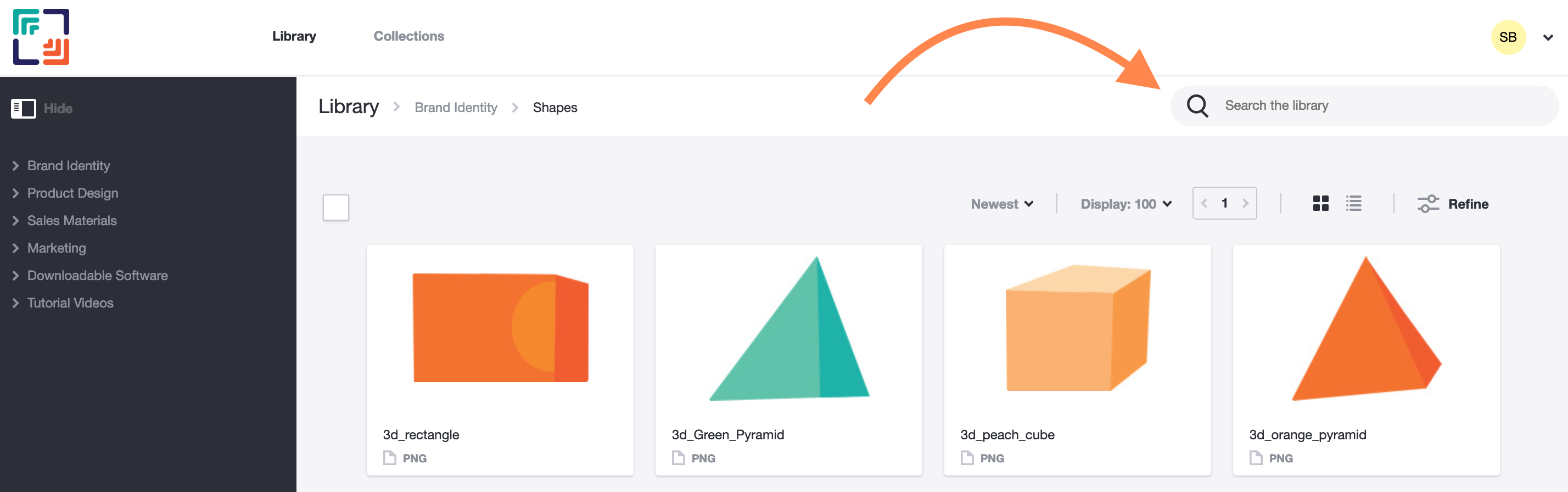Click the file icon under 3d_rectangle

(x=390, y=458)
